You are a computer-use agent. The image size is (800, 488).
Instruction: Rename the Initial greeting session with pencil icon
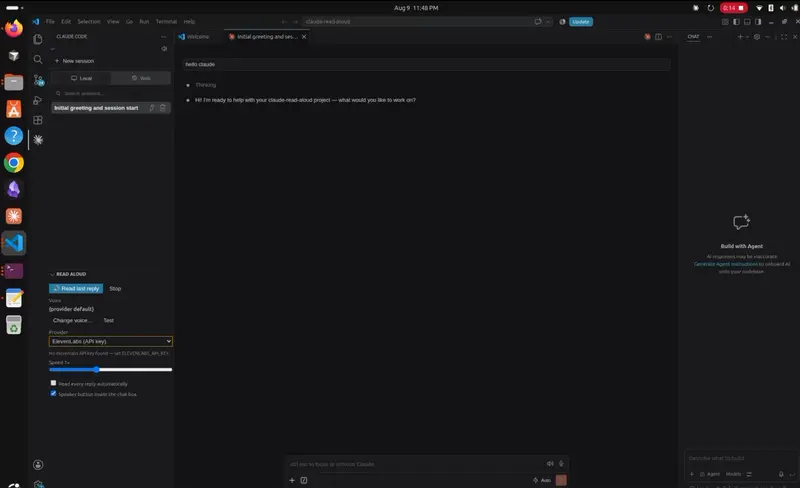(152, 108)
